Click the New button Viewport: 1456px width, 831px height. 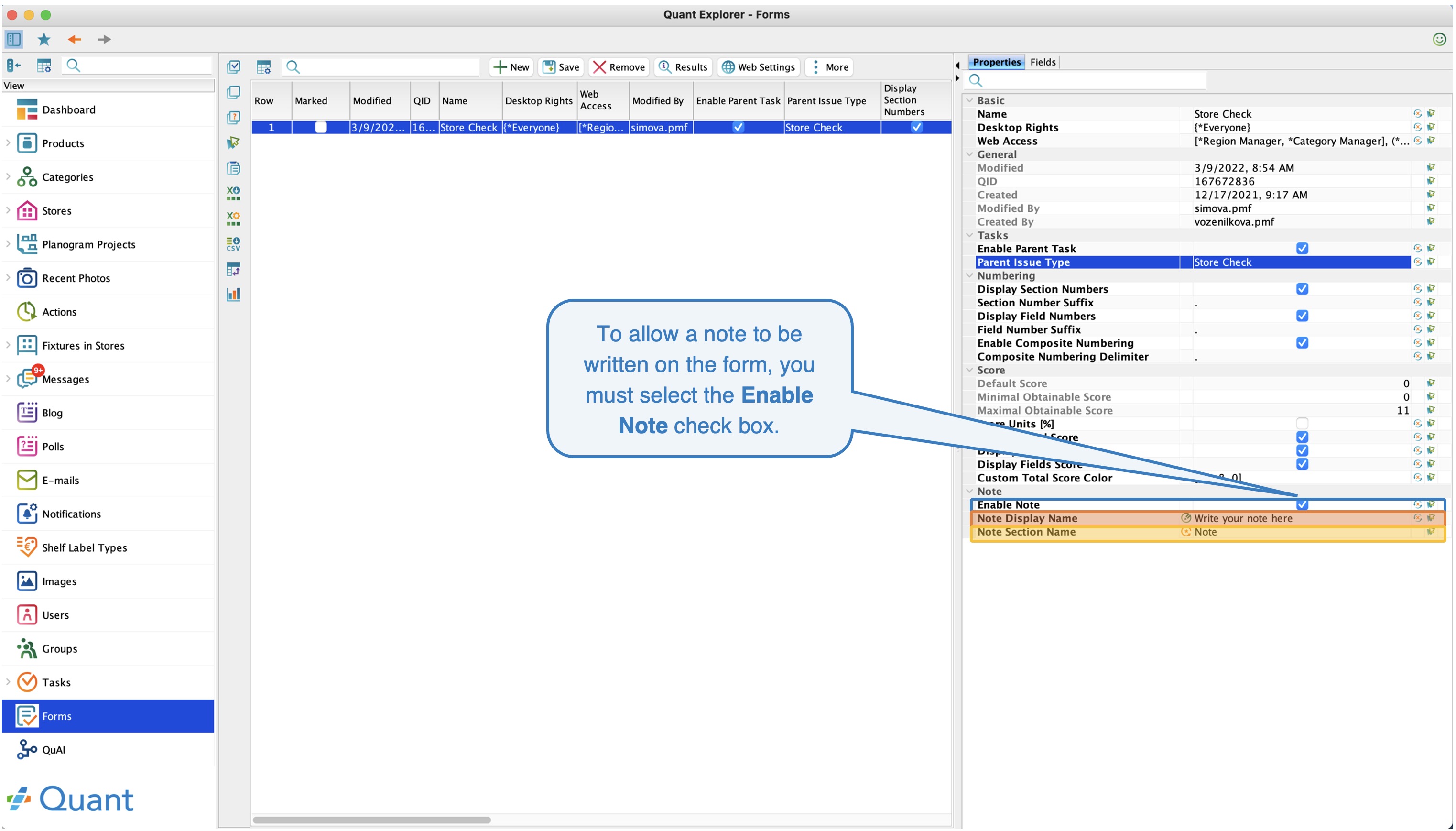511,67
